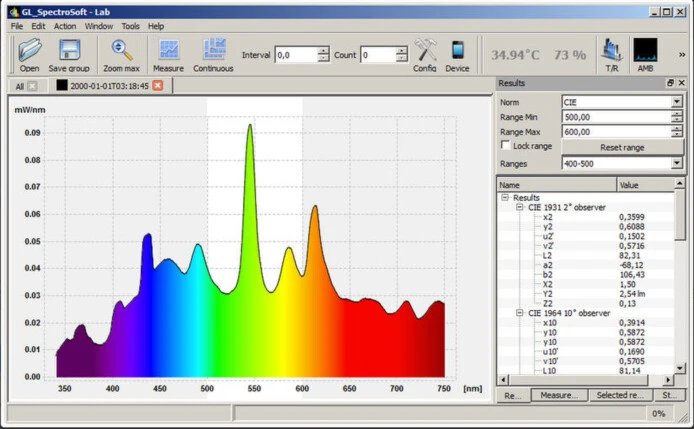Open the Tools menu
Viewport: 694px width, 429px height.
(130, 25)
